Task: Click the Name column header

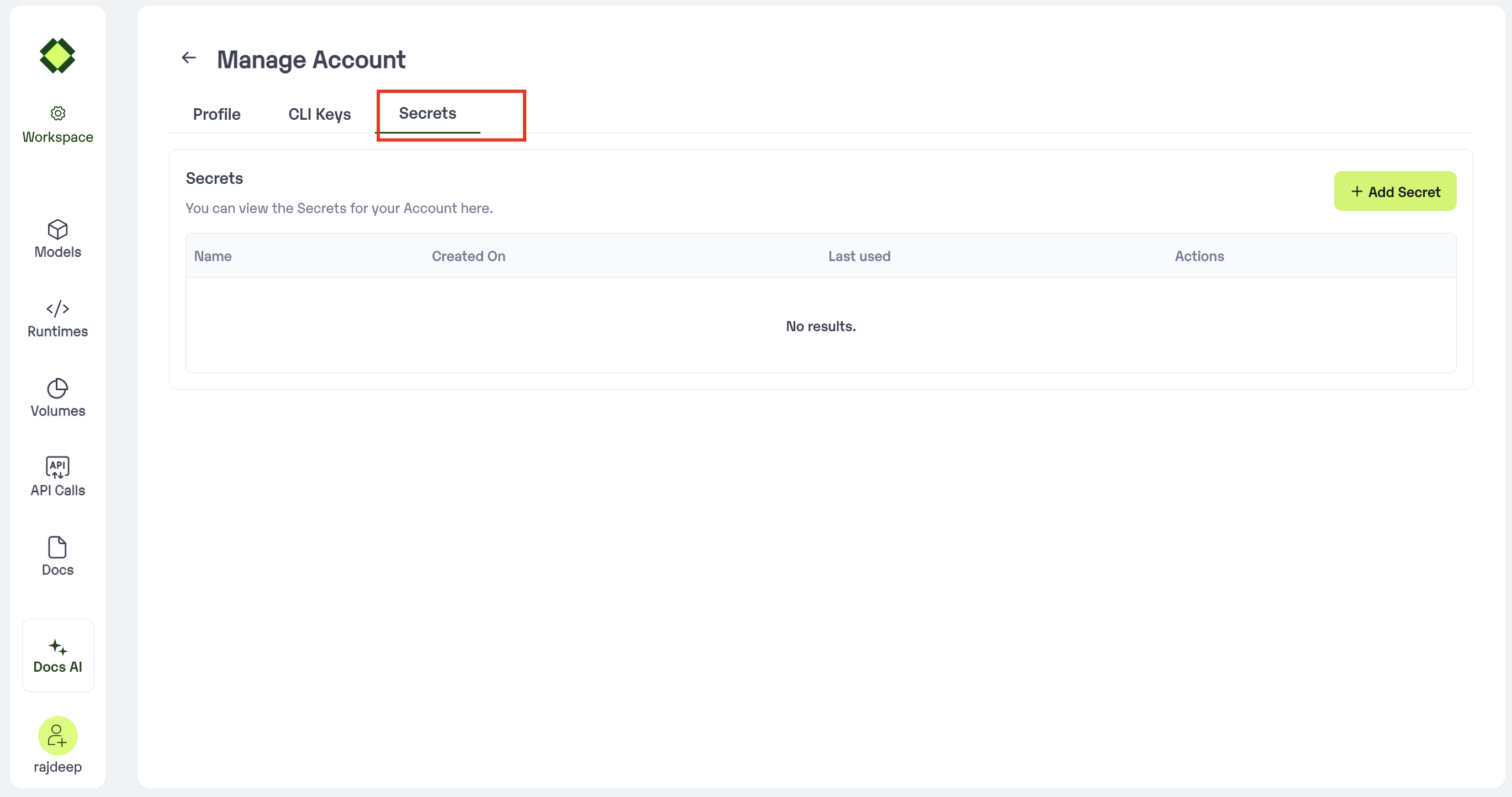Action: [213, 256]
